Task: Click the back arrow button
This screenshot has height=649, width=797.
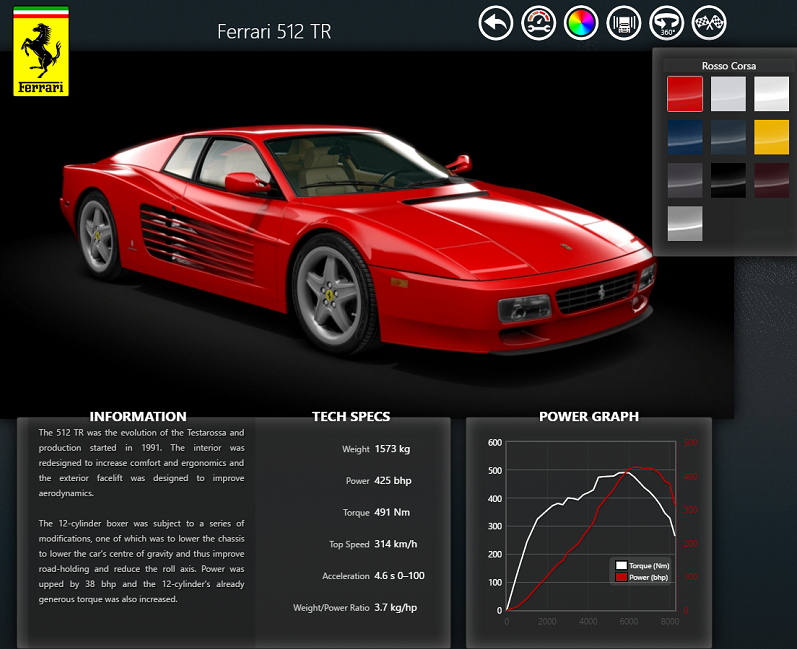Action: (x=495, y=22)
